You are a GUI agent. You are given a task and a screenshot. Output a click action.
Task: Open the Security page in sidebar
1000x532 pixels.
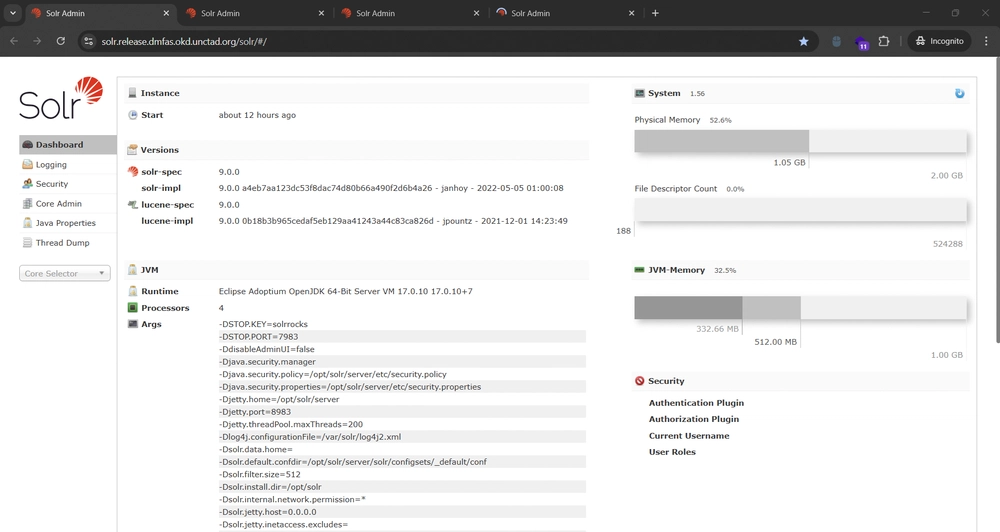52,184
